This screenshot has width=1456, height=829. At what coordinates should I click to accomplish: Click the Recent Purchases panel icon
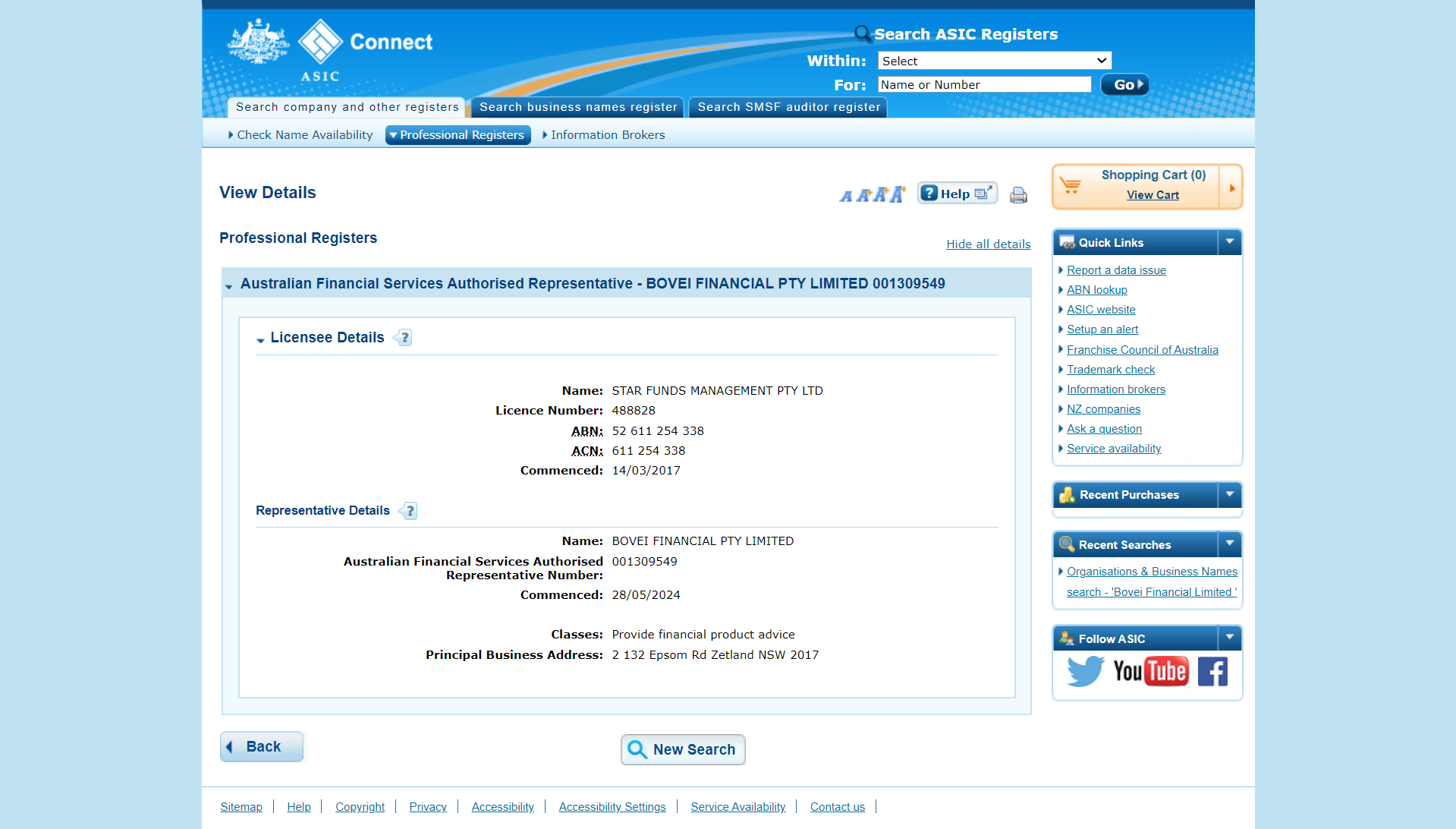point(1067,495)
